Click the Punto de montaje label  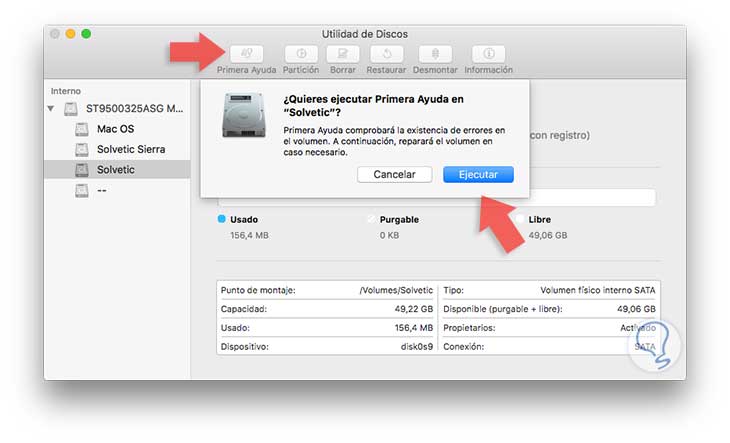pyautogui.click(x=258, y=290)
